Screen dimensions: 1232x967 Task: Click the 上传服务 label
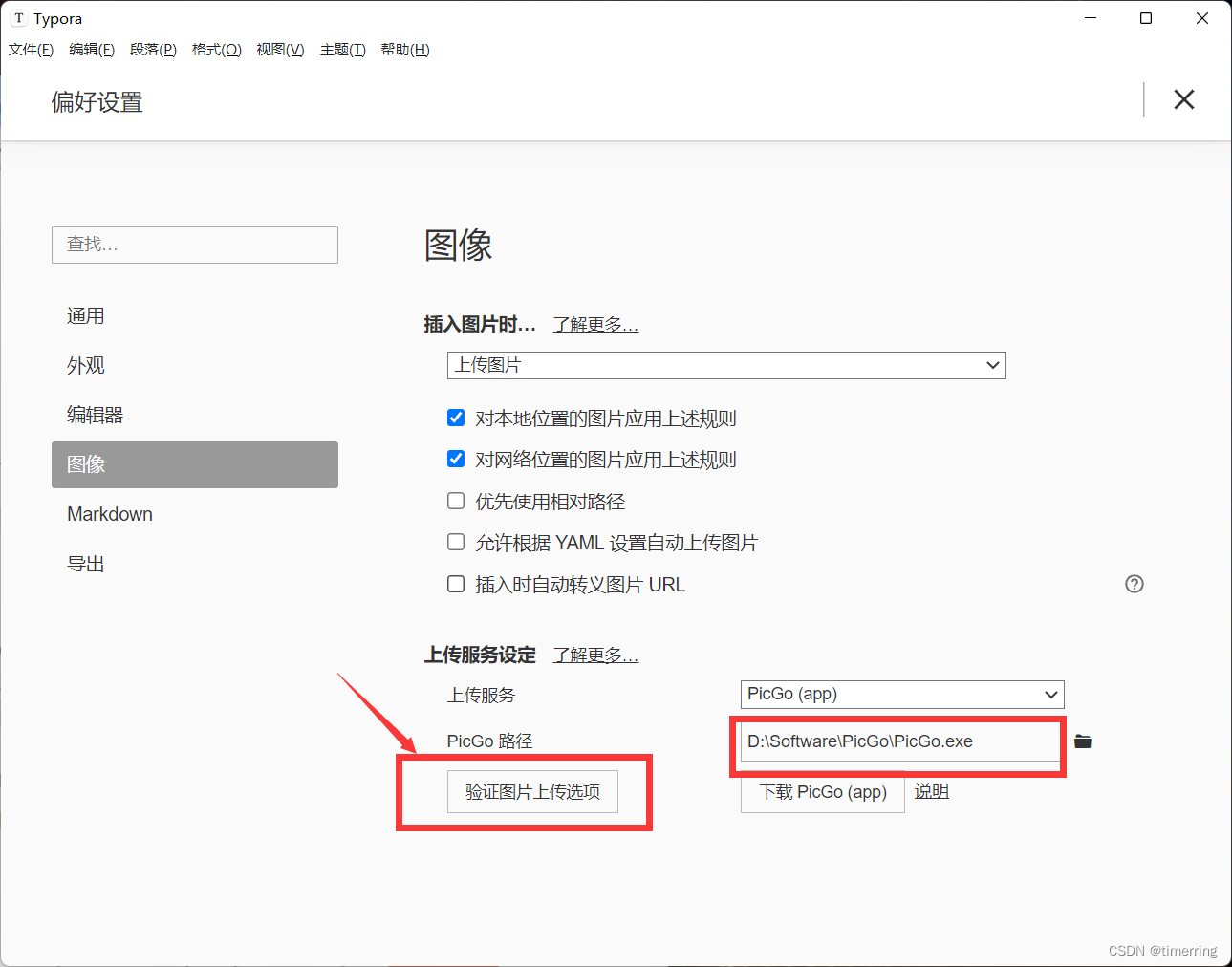[482, 696]
